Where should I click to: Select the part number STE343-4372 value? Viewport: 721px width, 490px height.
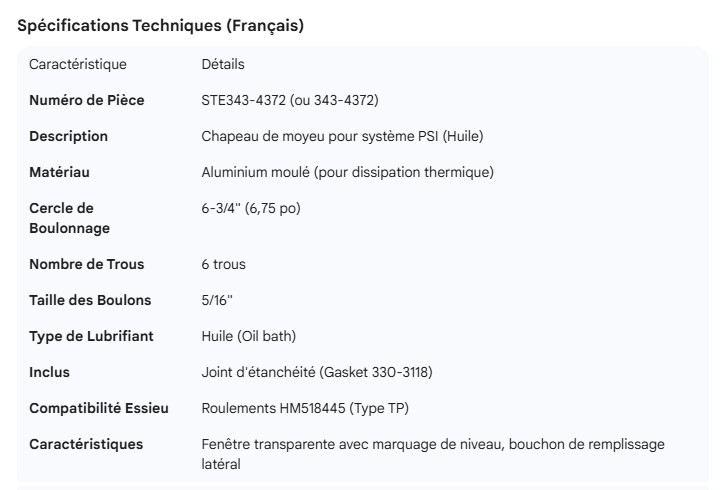pos(289,100)
